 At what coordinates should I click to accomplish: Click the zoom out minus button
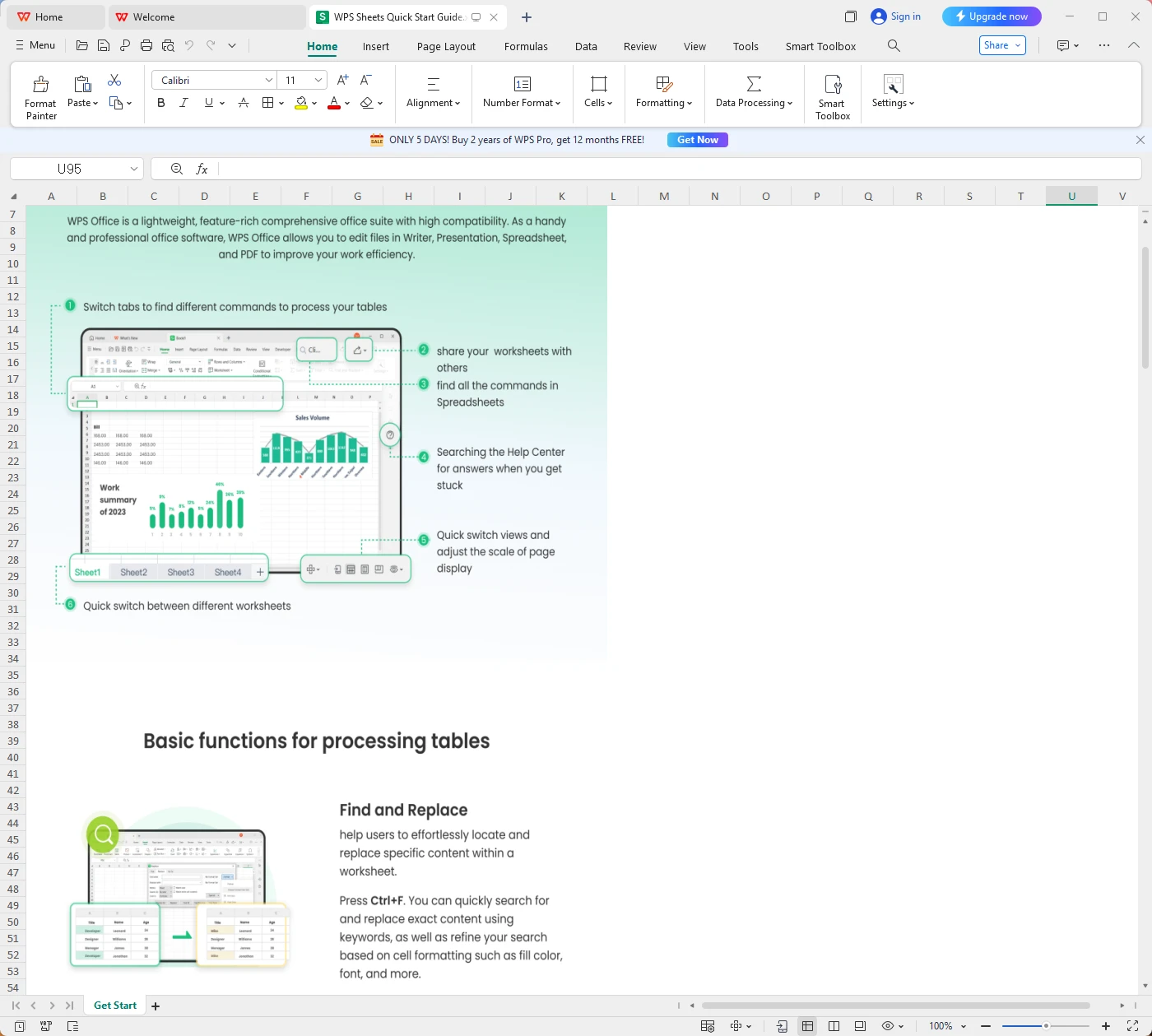tap(986, 1026)
